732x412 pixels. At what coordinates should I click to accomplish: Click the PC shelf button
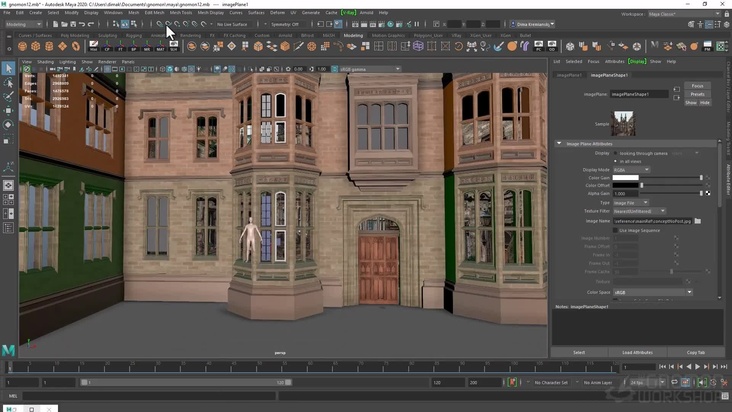click(x=539, y=46)
